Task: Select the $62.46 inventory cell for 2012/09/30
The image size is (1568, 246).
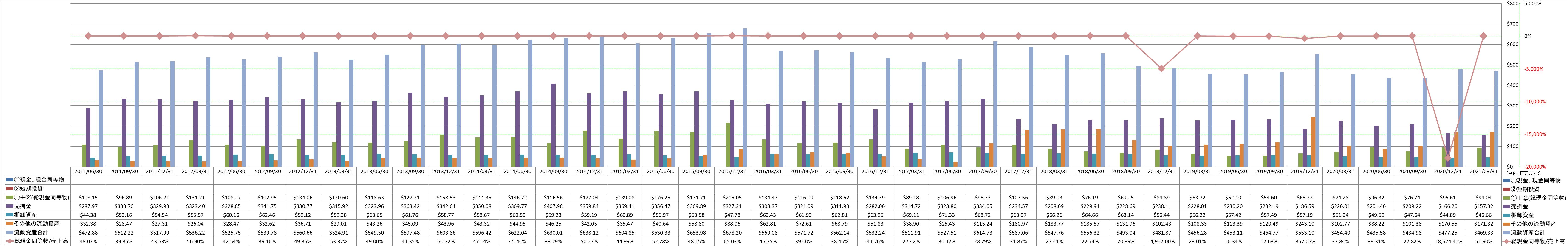Action: point(267,215)
